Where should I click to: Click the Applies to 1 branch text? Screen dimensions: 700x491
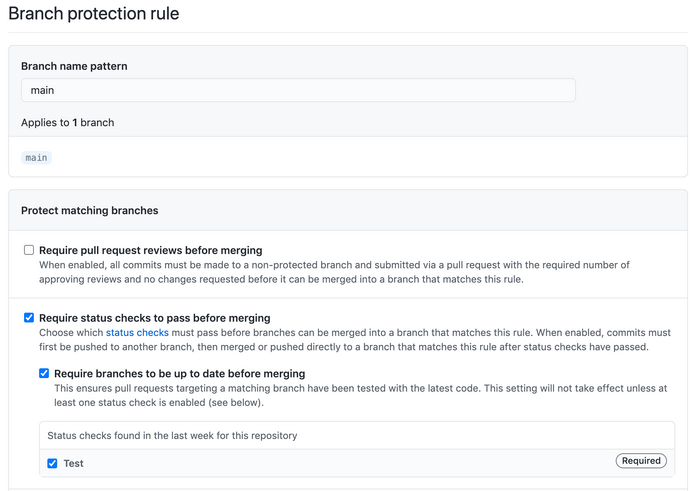pos(68,123)
